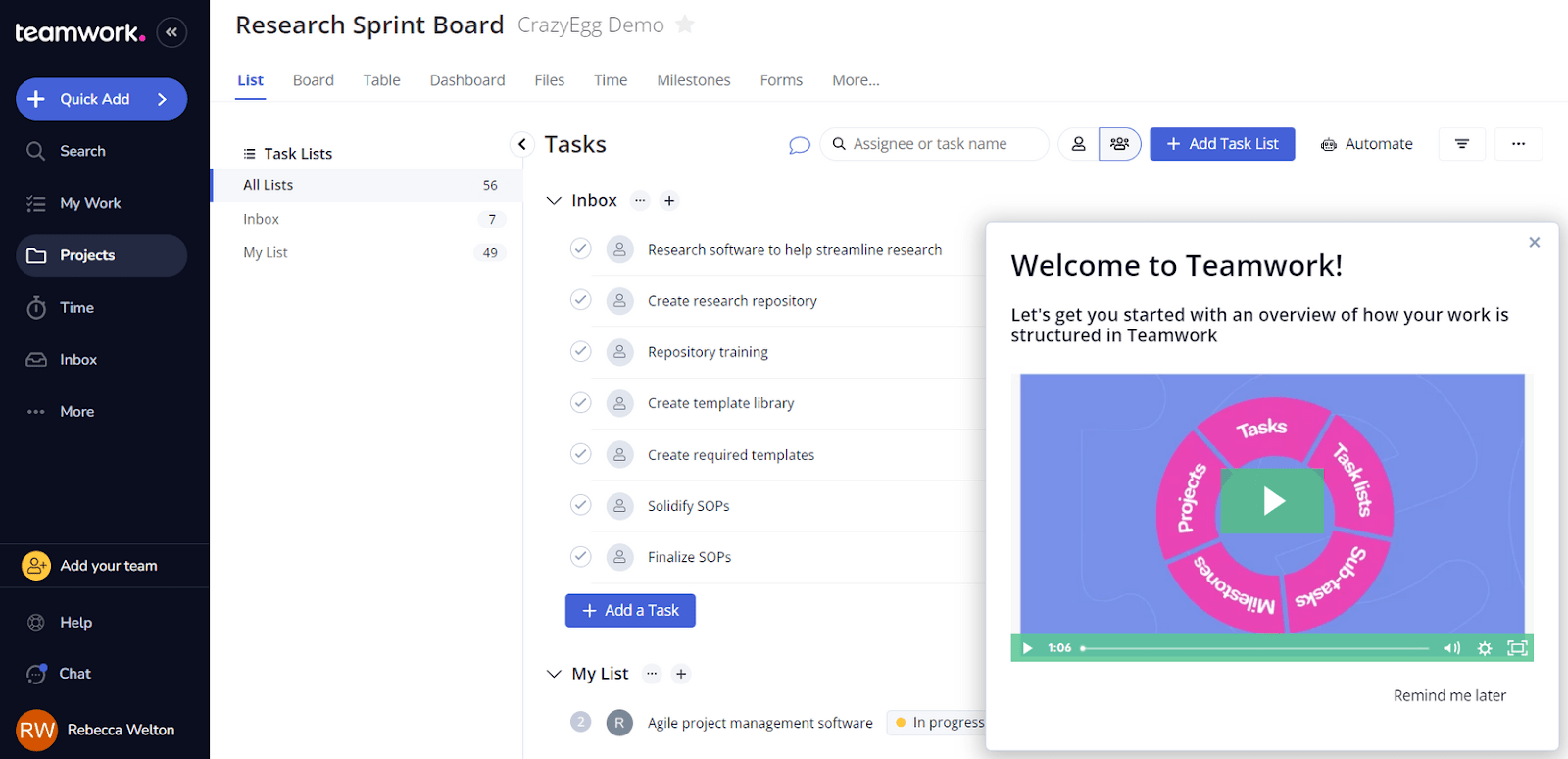Image resolution: width=1568 pixels, height=759 pixels.
Task: Mark Solidify SOPs task as complete
Action: tap(581, 505)
